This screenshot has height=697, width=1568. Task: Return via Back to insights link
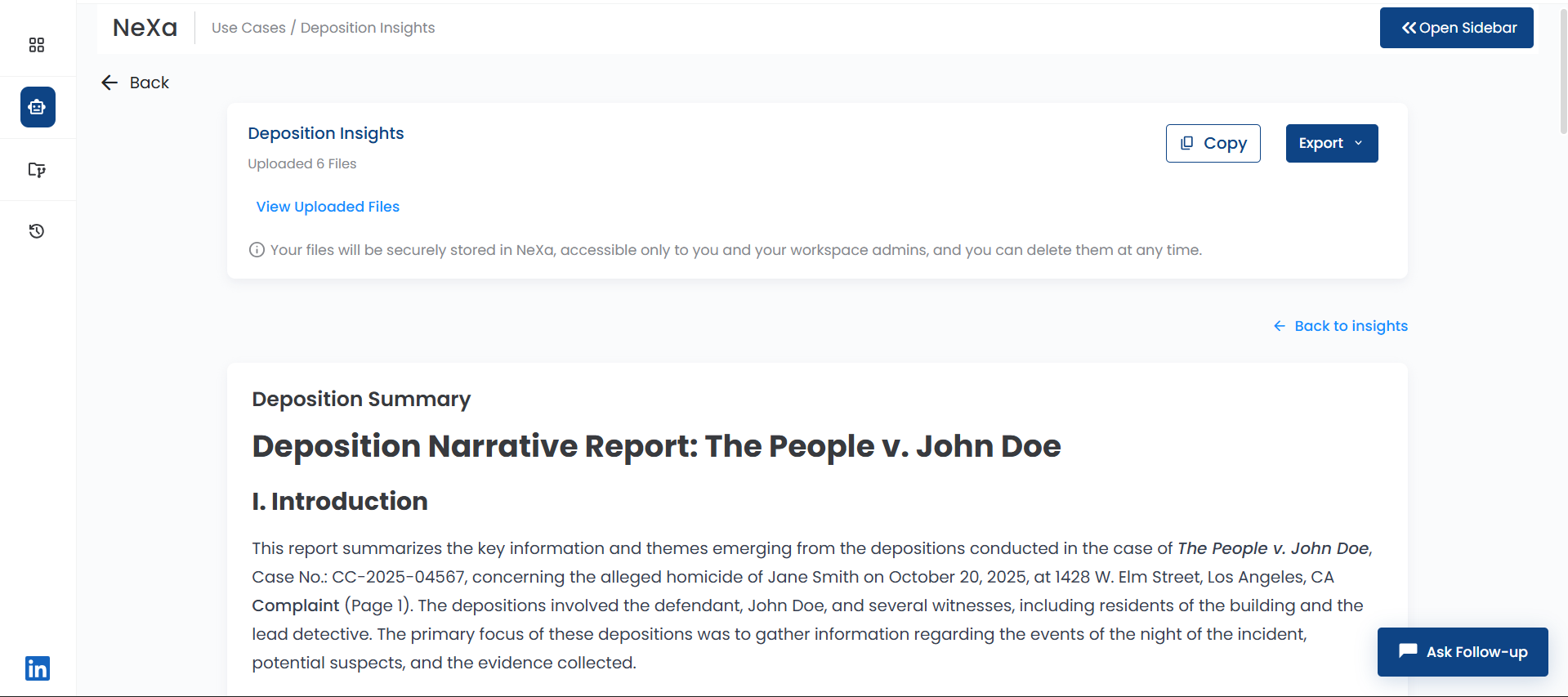(1341, 326)
